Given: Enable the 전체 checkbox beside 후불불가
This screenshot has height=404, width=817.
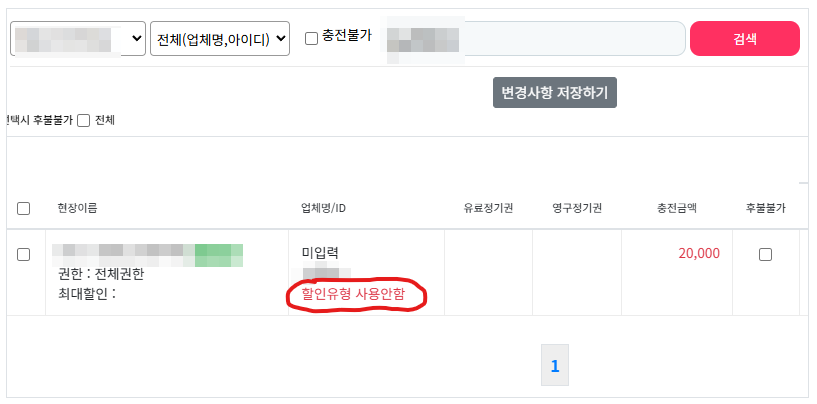Looking at the screenshot, I should tap(84, 120).
